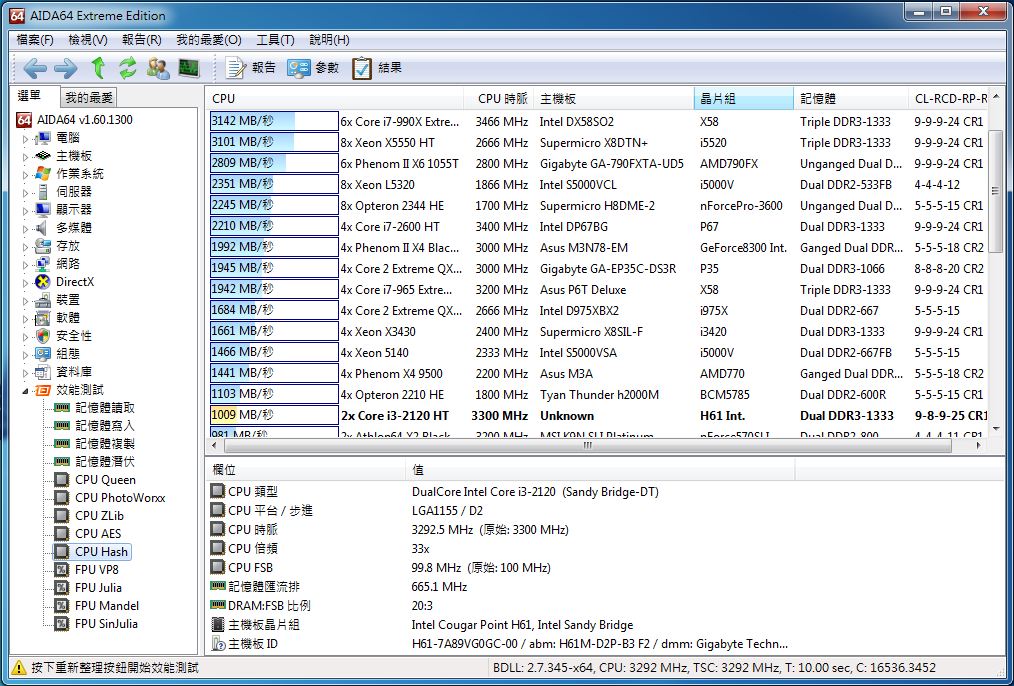Expand the 電腦 tree node

click(26, 138)
